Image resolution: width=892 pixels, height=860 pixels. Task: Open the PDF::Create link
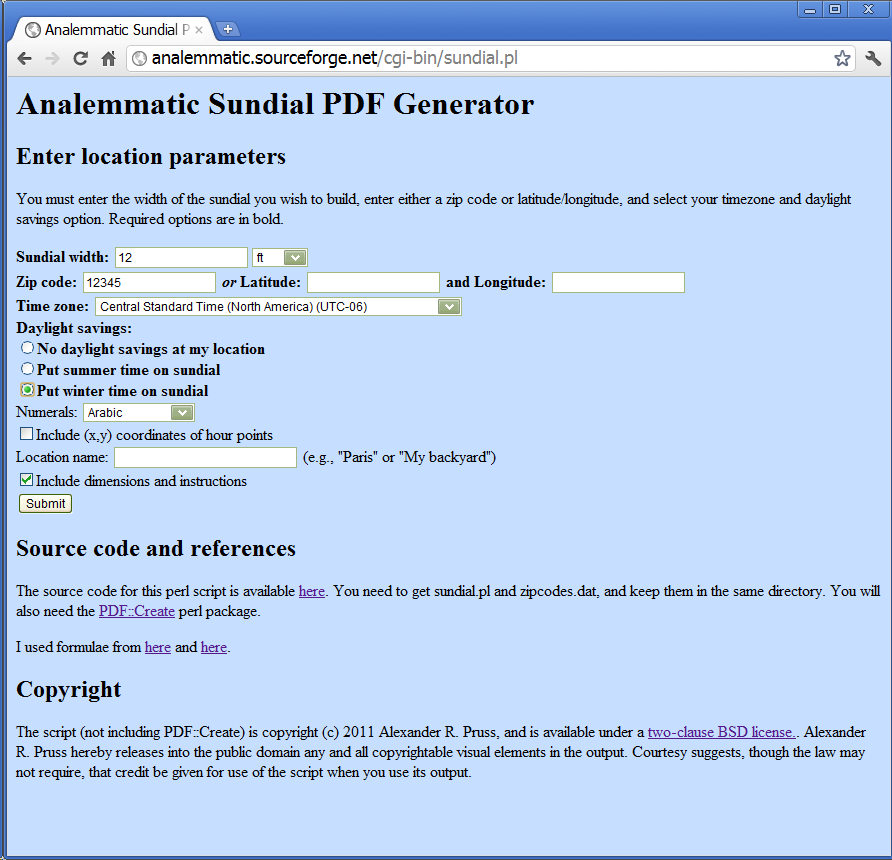pyautogui.click(x=137, y=611)
